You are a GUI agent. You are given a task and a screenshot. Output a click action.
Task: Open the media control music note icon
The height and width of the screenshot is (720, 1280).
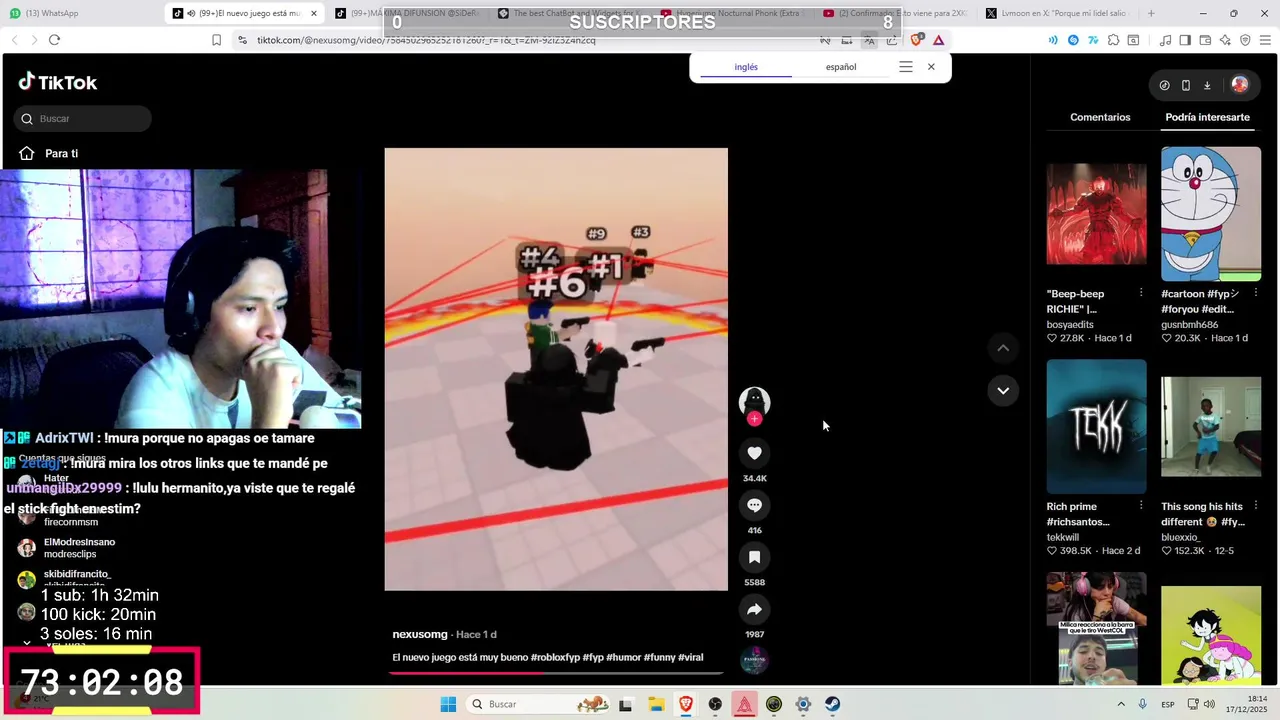[x=1165, y=40]
